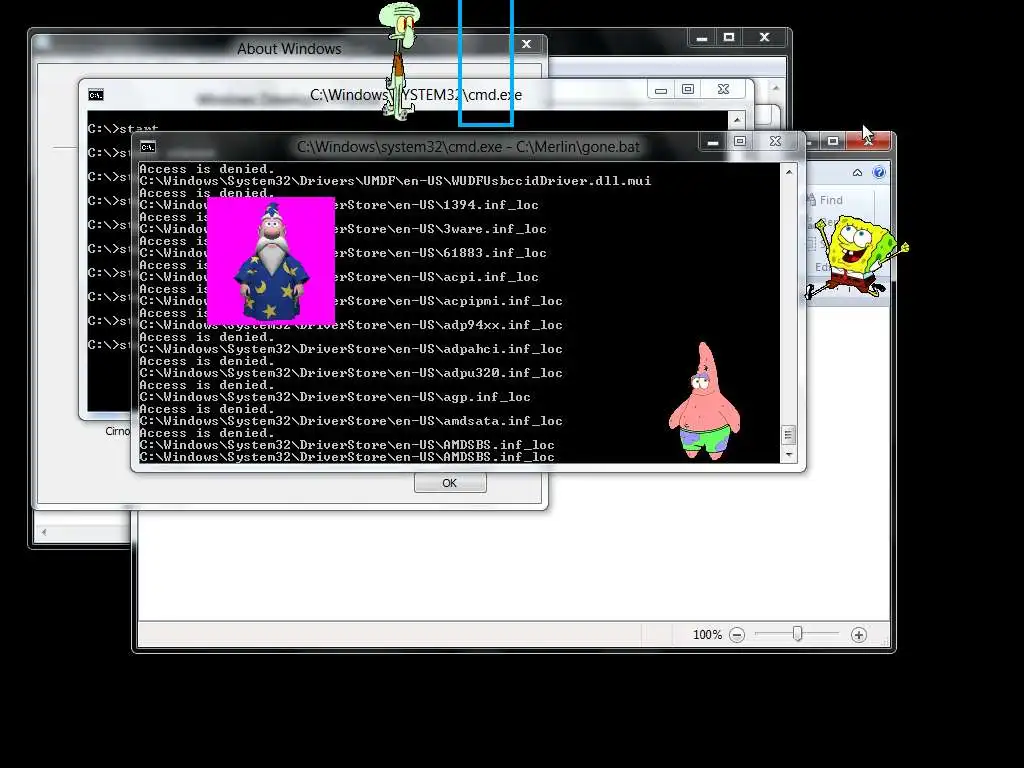Click the Cirno text in About Windows
Viewport: 1024px width, 768px height.
(x=118, y=431)
